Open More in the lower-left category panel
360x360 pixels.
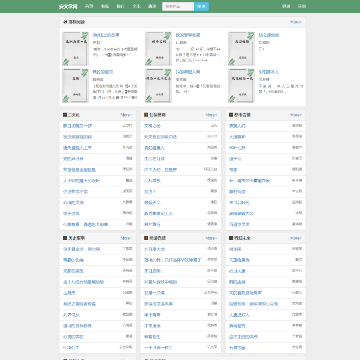(126, 238)
